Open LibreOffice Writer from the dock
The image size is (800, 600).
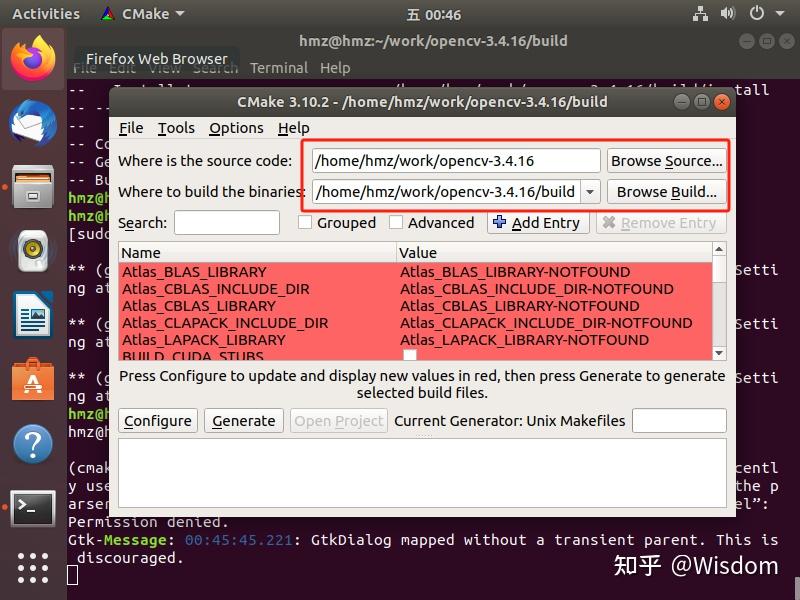(x=32, y=316)
